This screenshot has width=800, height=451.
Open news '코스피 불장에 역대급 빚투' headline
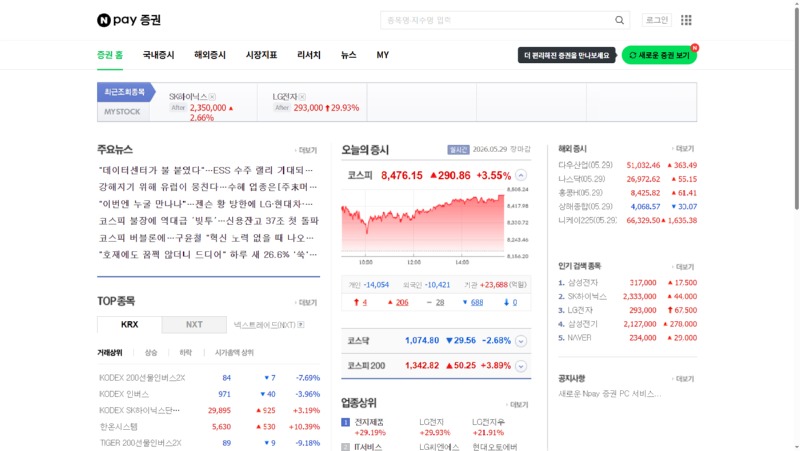[209, 220]
